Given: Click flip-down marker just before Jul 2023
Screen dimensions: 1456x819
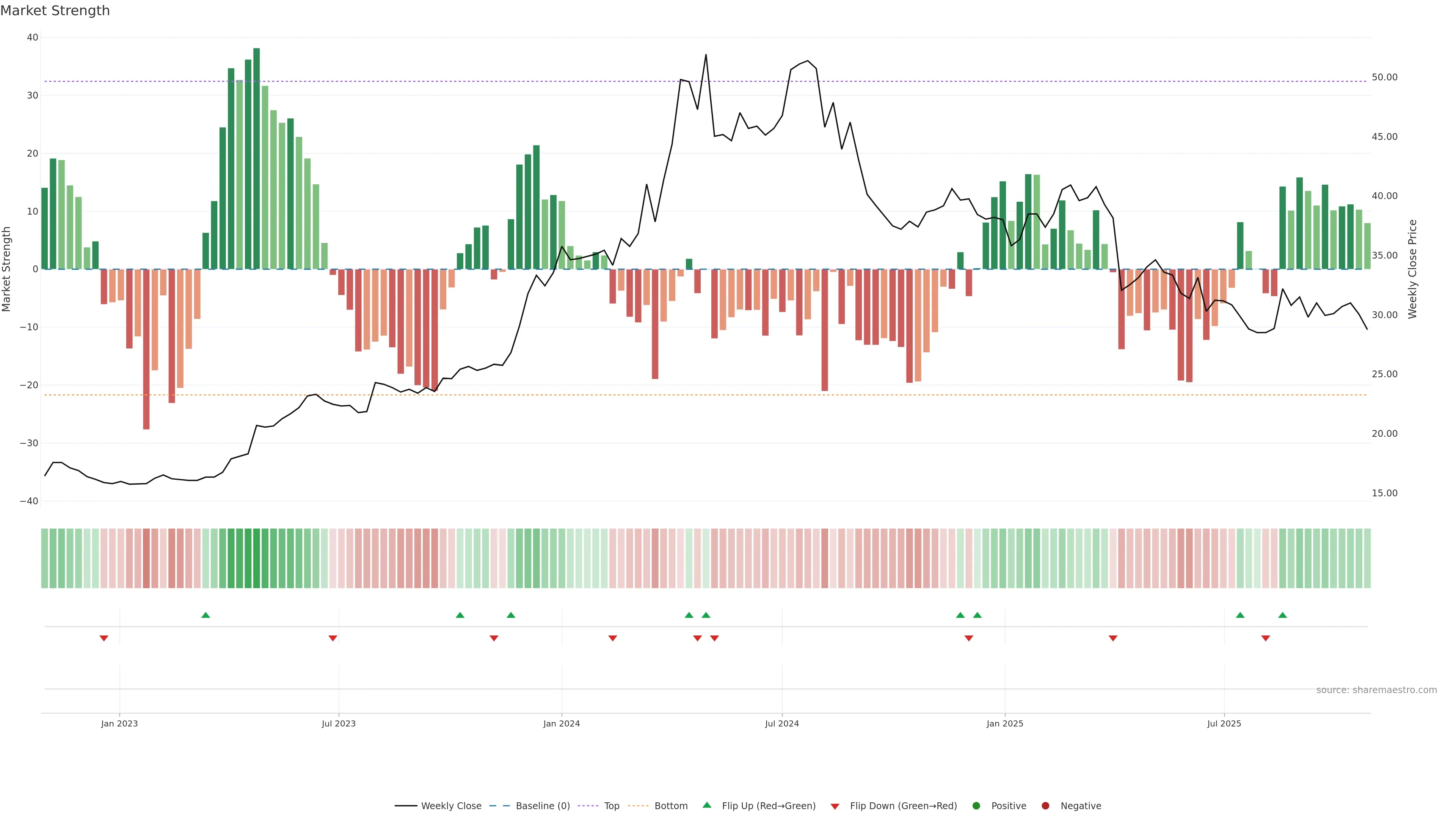Looking at the screenshot, I should point(333,638).
